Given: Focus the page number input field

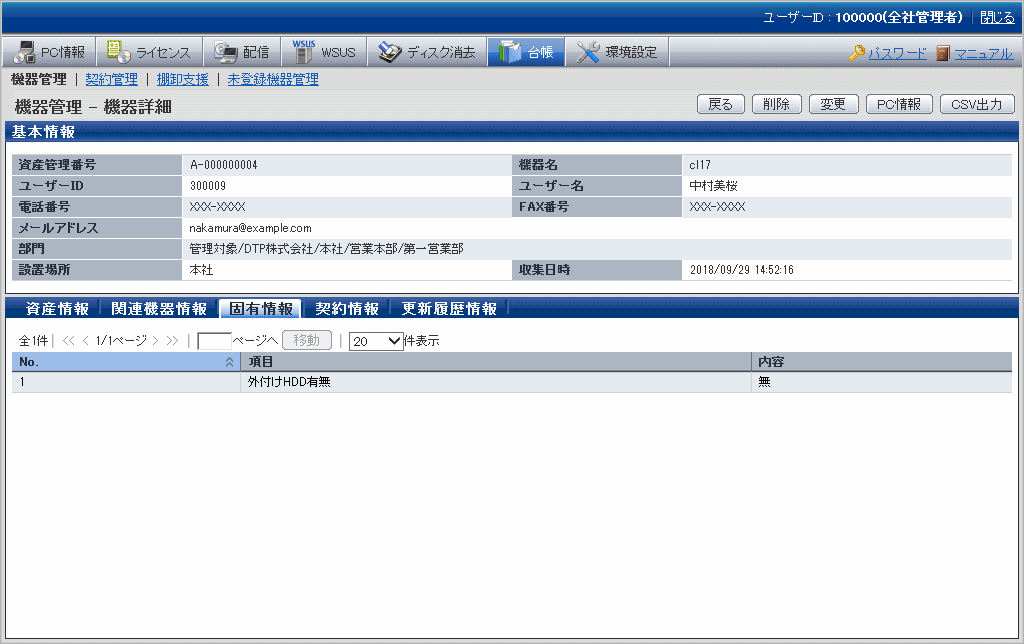Looking at the screenshot, I should coord(214,341).
